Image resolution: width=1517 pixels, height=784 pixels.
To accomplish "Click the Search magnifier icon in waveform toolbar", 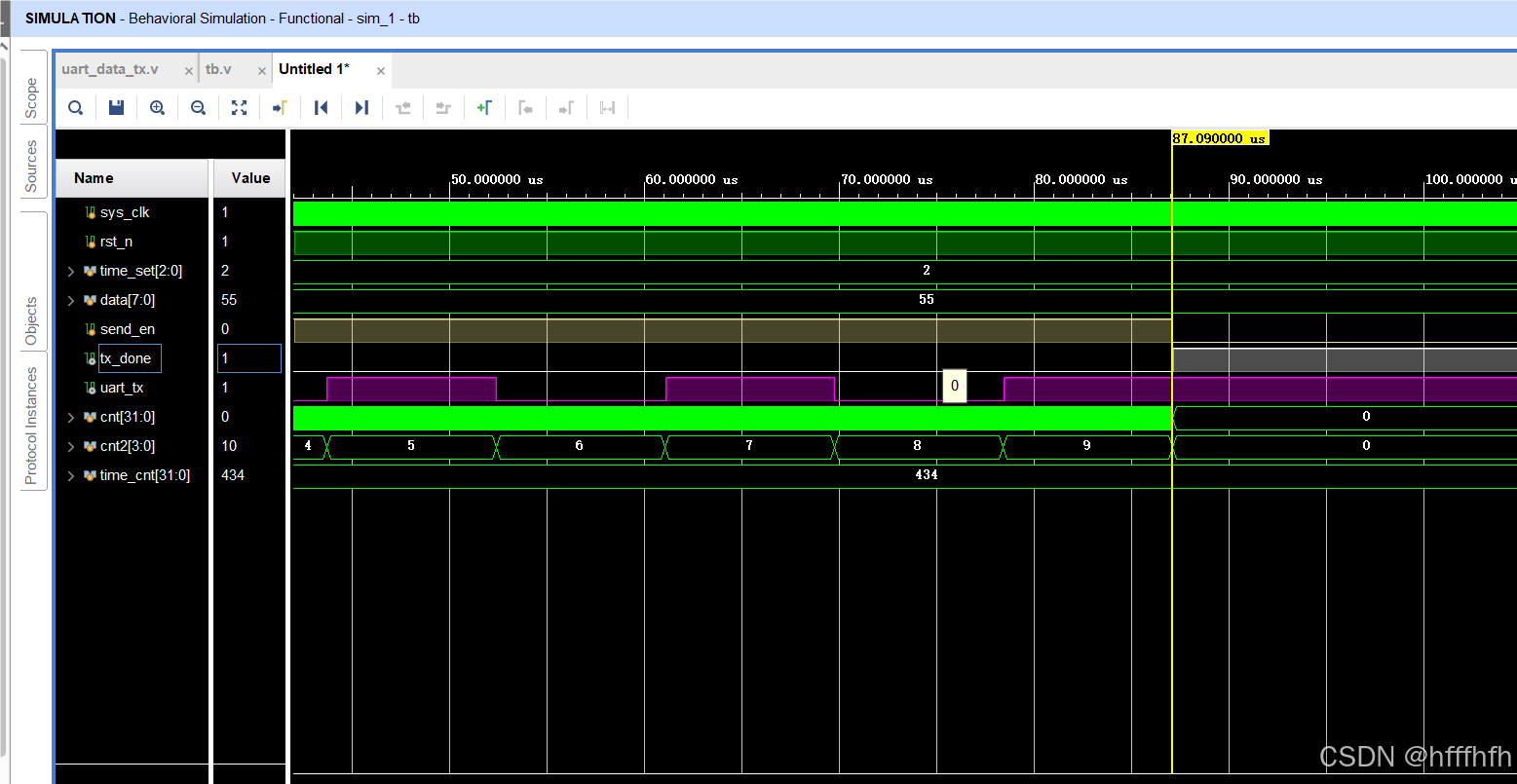I will pos(76,107).
